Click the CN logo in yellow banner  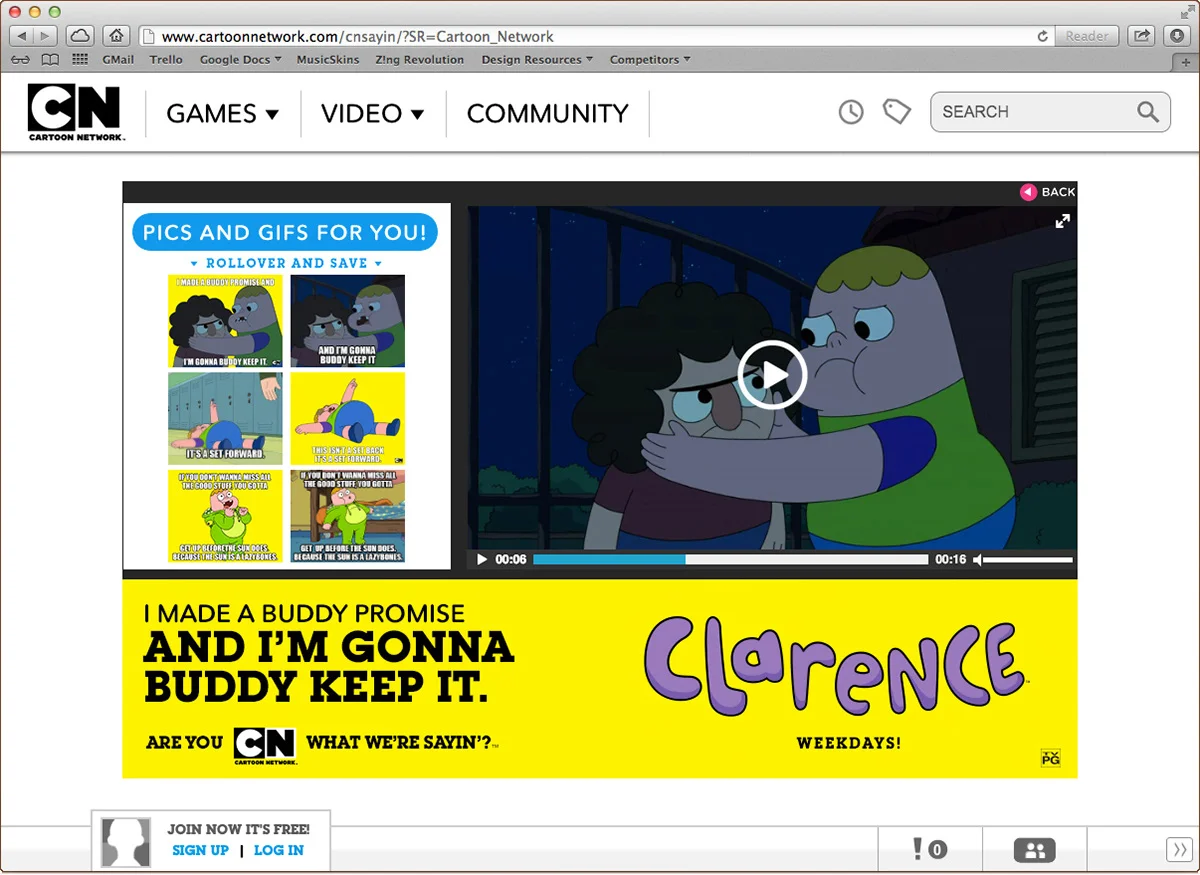(x=265, y=746)
